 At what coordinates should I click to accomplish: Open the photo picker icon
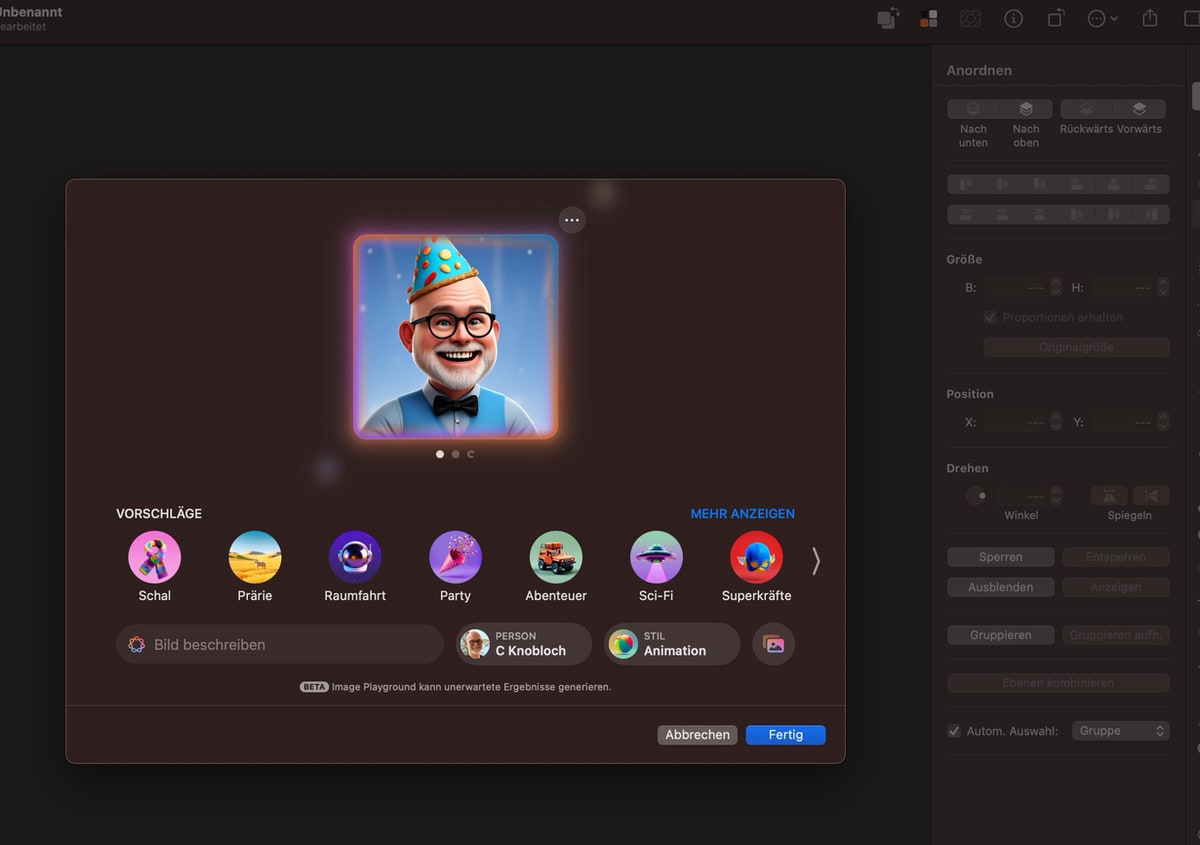pyautogui.click(x=774, y=645)
